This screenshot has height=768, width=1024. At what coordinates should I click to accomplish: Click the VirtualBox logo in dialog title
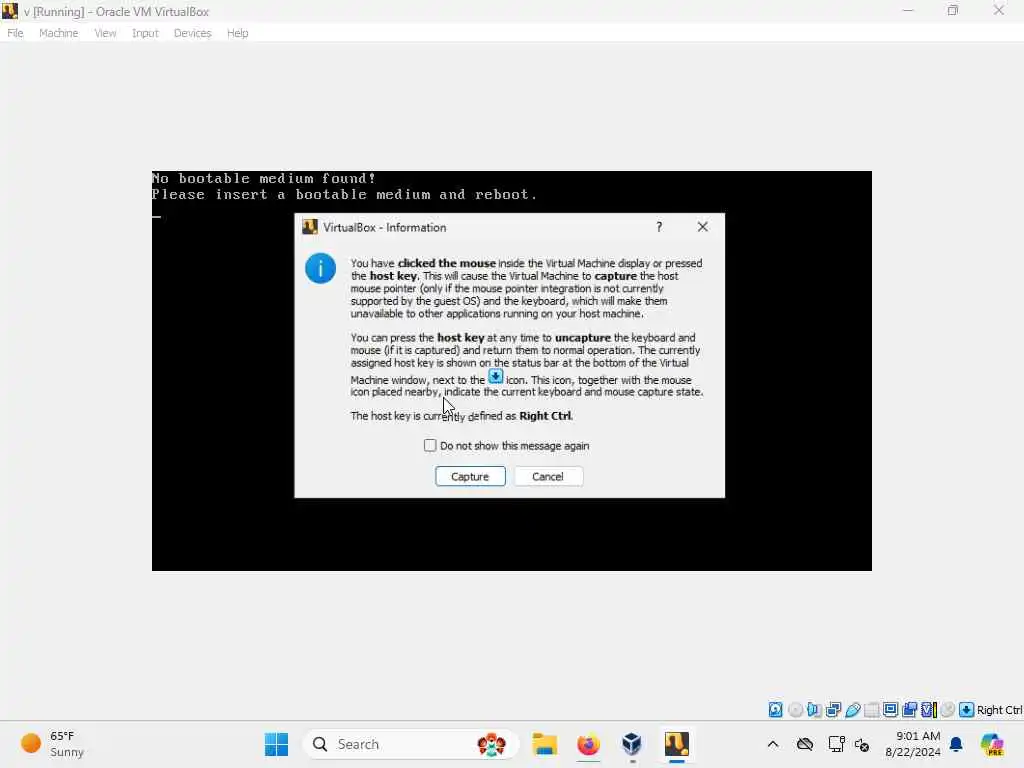pos(310,227)
